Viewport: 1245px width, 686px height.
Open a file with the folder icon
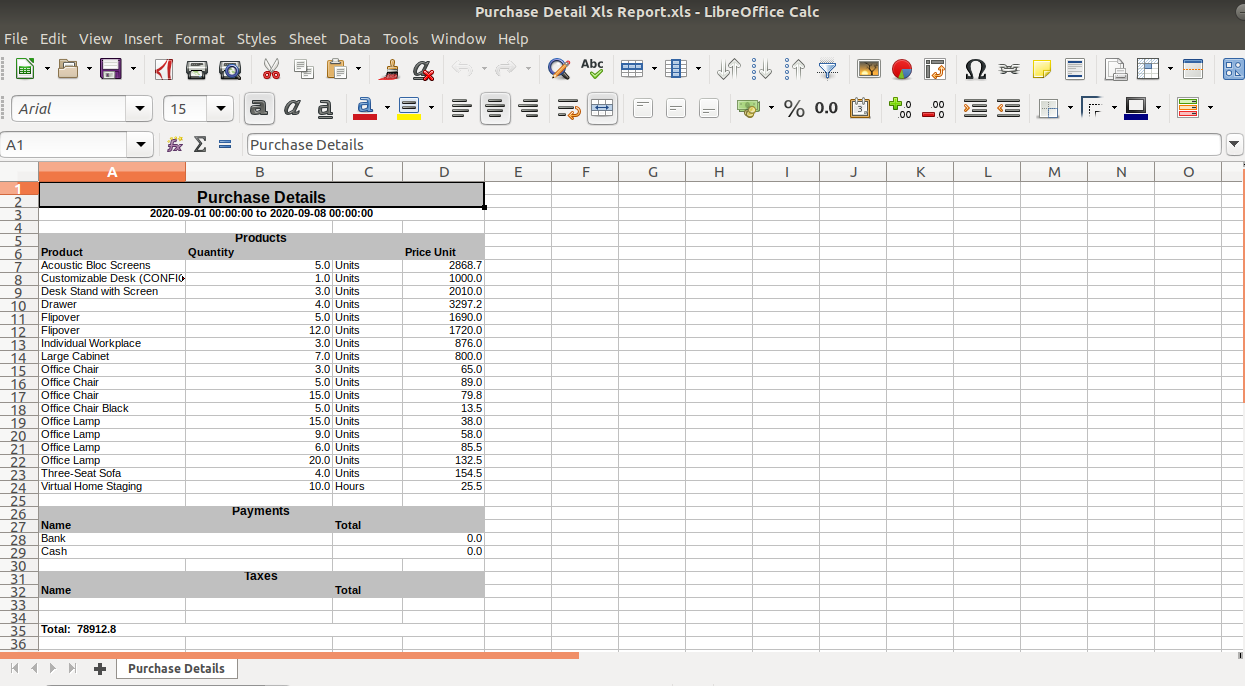tap(68, 69)
